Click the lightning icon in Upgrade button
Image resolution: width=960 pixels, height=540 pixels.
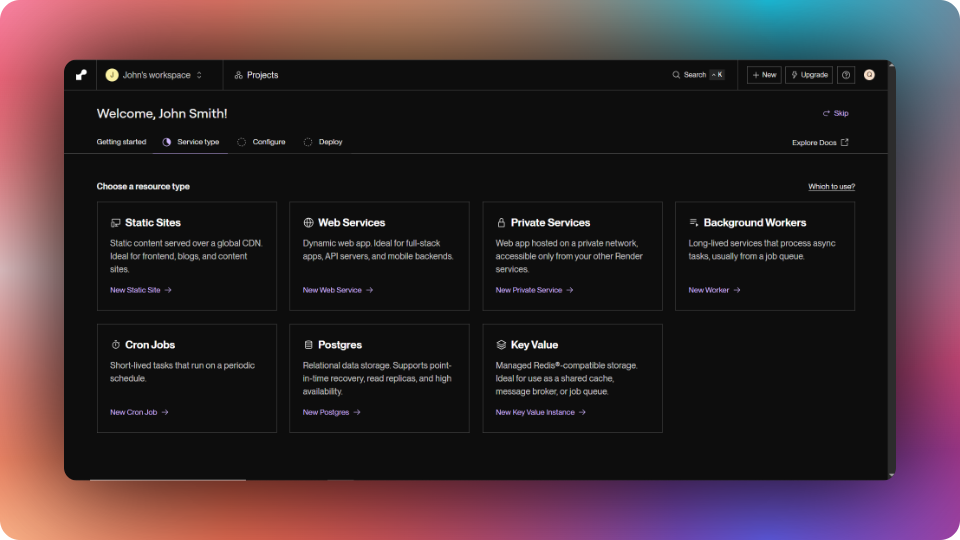pos(795,75)
